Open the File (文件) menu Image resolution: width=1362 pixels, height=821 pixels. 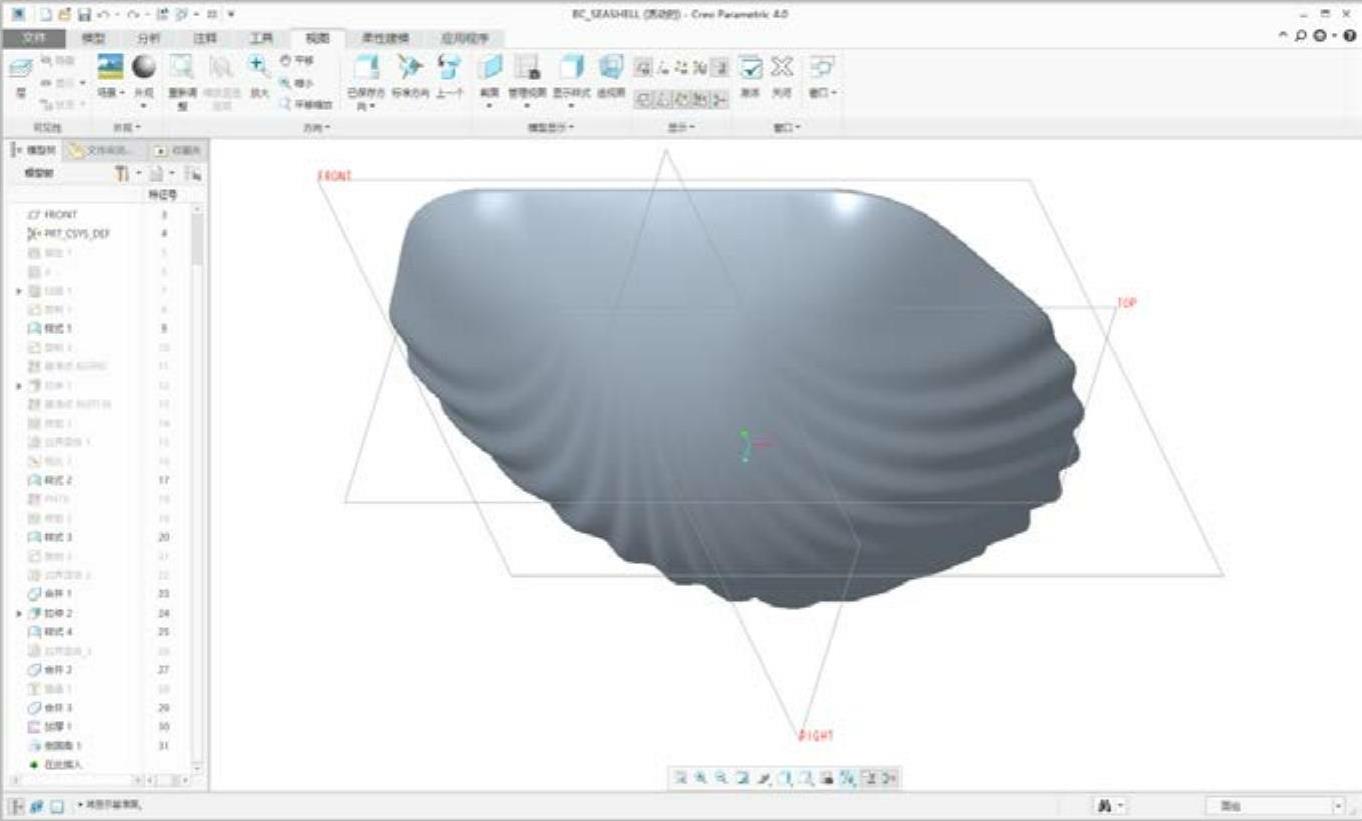[34, 38]
